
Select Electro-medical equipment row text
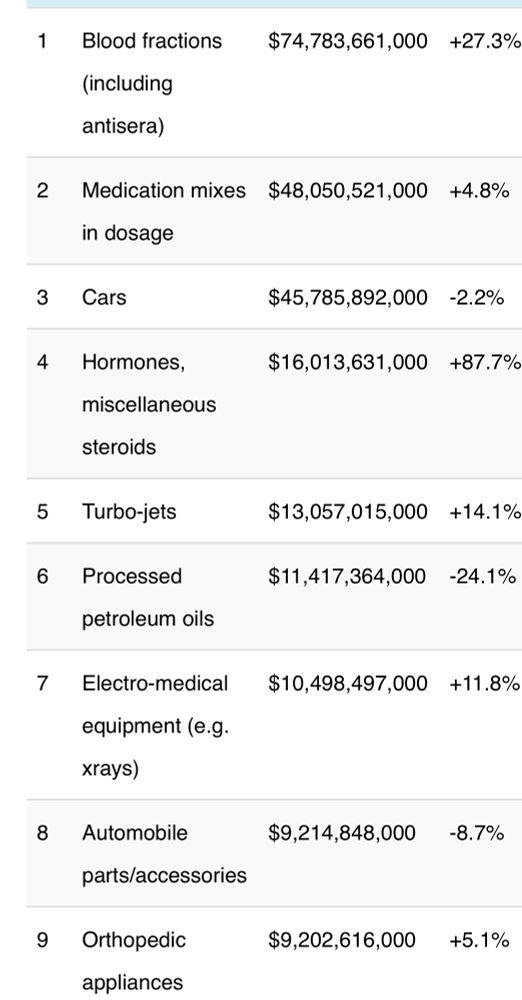tap(155, 726)
